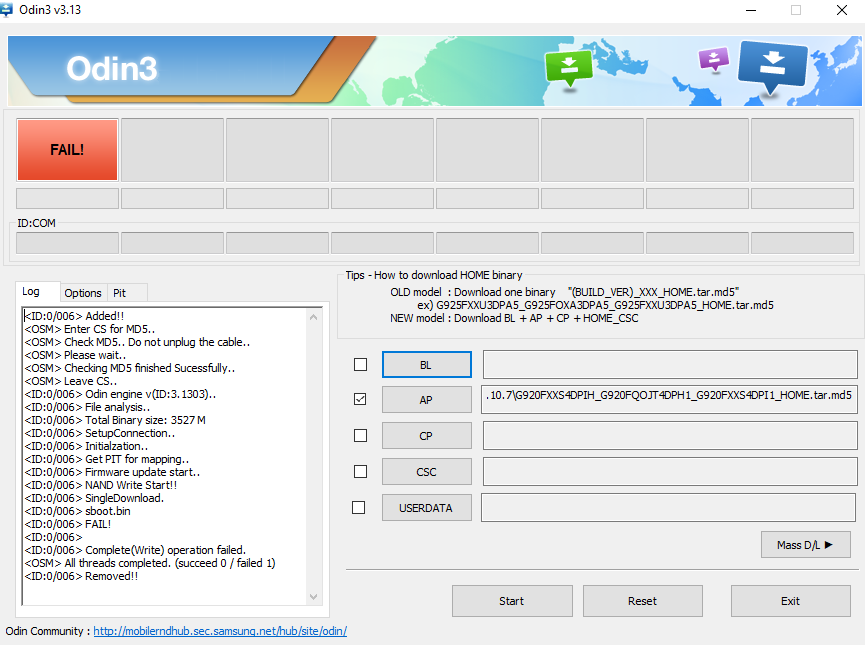The width and height of the screenshot is (865, 645).
Task: Tick the CSC checkbox
Action: [x=360, y=471]
